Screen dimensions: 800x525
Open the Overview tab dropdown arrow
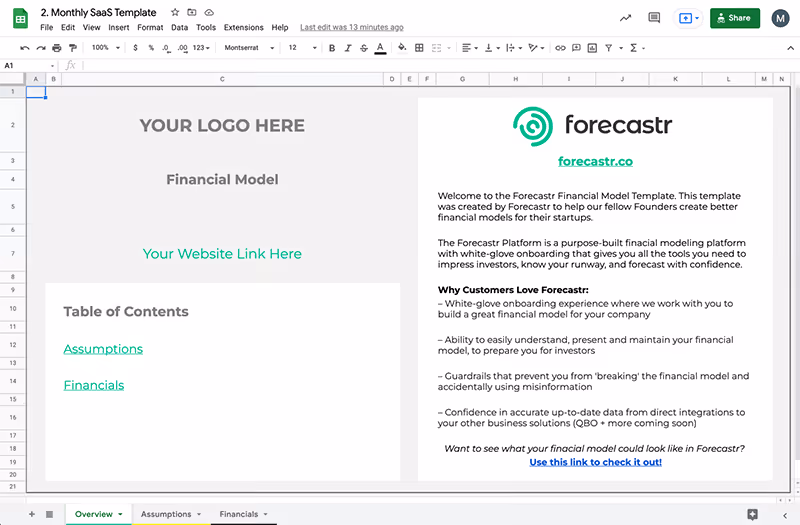click(120, 514)
